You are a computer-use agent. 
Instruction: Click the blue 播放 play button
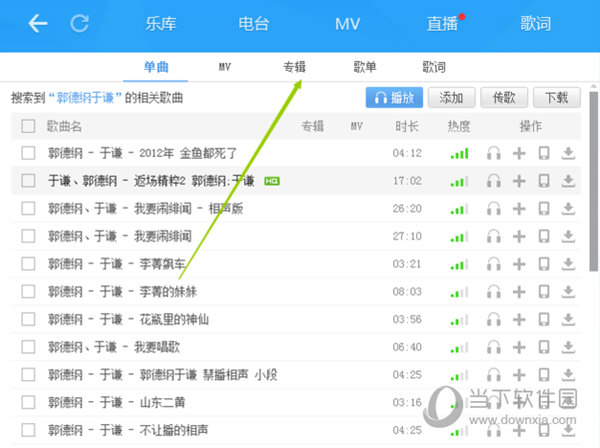(x=394, y=98)
